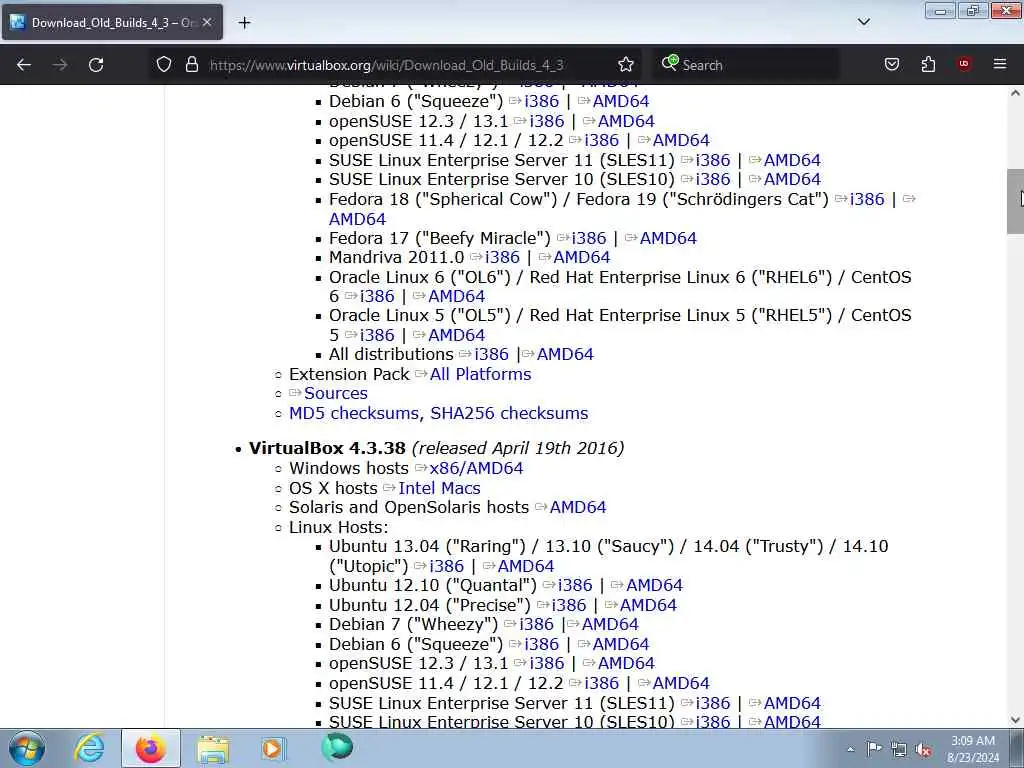Click AMD64 link for Debian 7 Wheezy
The width and height of the screenshot is (1024, 768).
click(610, 624)
